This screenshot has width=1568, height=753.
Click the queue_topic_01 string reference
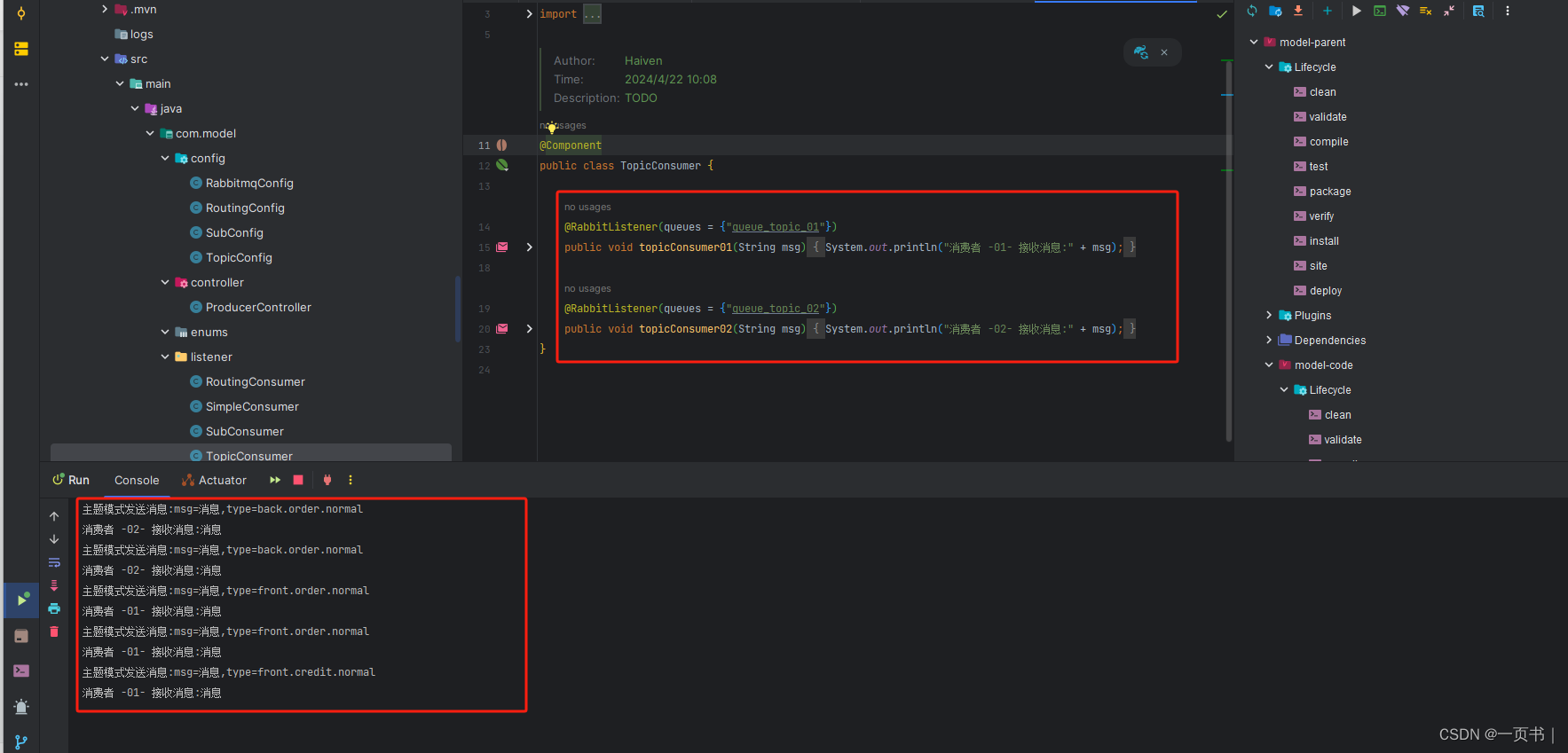tap(775, 227)
